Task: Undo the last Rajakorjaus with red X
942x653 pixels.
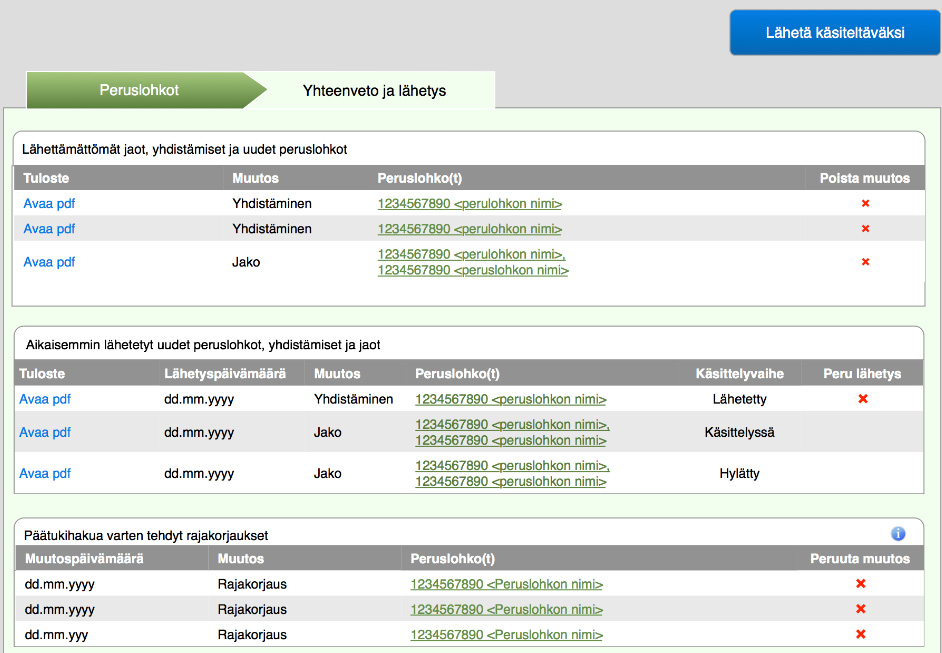Action: tap(860, 634)
